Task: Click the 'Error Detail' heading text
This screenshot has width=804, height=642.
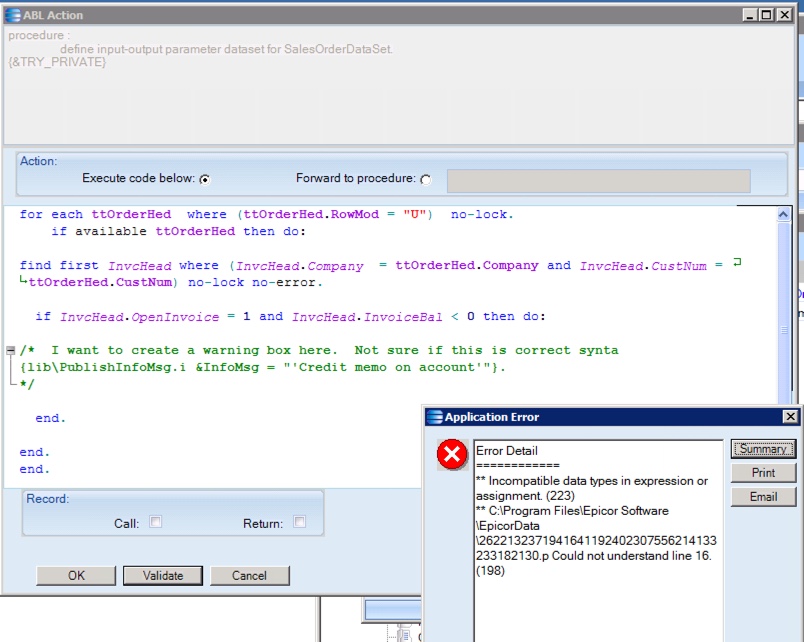Action: pyautogui.click(x=507, y=451)
